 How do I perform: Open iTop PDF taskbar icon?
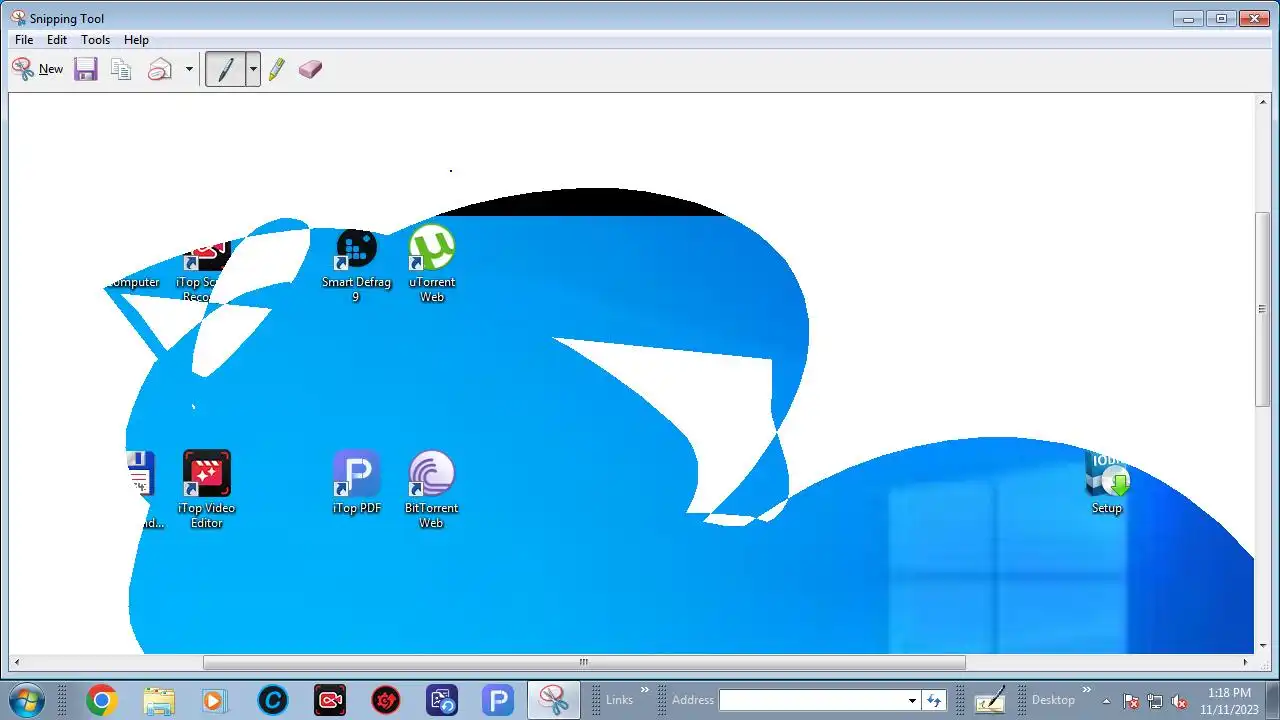tap(498, 700)
